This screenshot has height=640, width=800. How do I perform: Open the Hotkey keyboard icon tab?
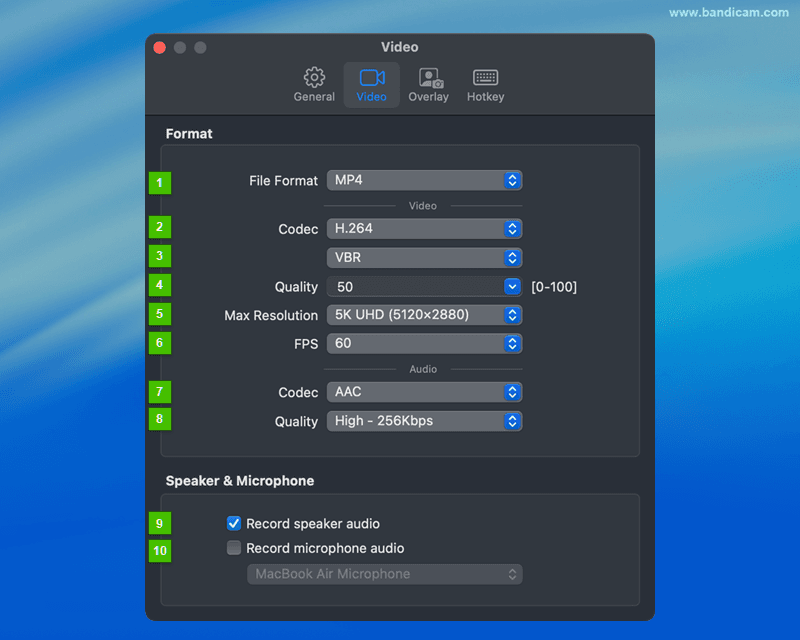485,78
